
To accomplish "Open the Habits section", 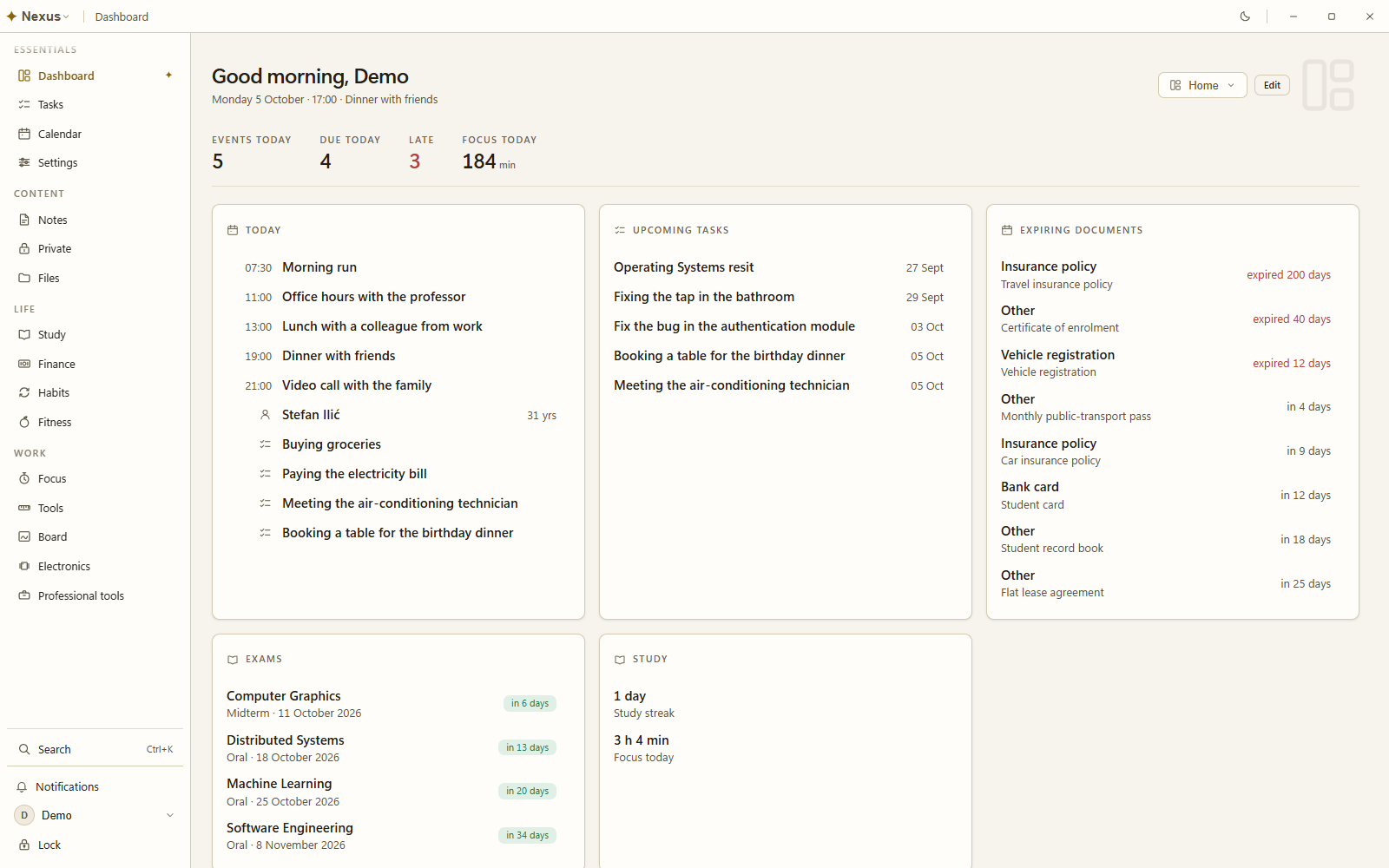I will click(95, 393).
